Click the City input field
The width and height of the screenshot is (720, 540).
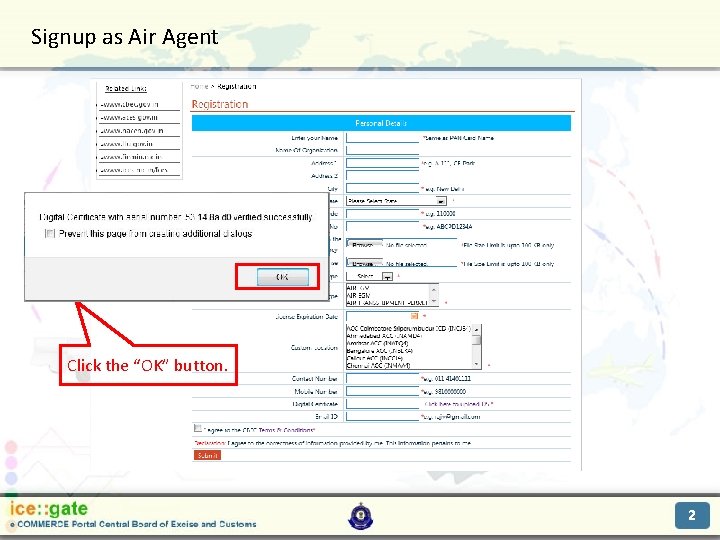click(382, 188)
